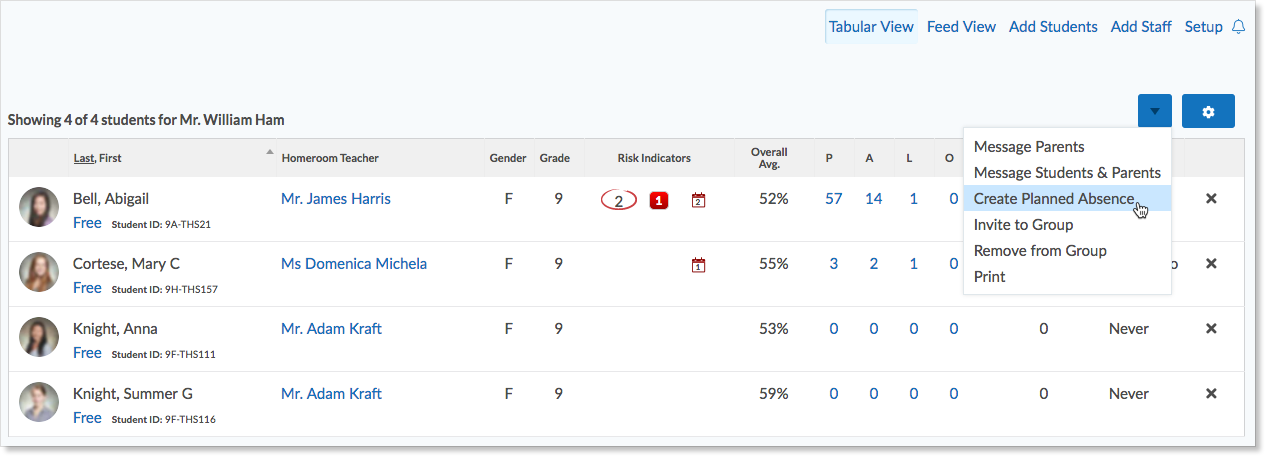Screen dimensions: 1266x457
Task: Open the Add Students link
Action: click(x=1053, y=27)
